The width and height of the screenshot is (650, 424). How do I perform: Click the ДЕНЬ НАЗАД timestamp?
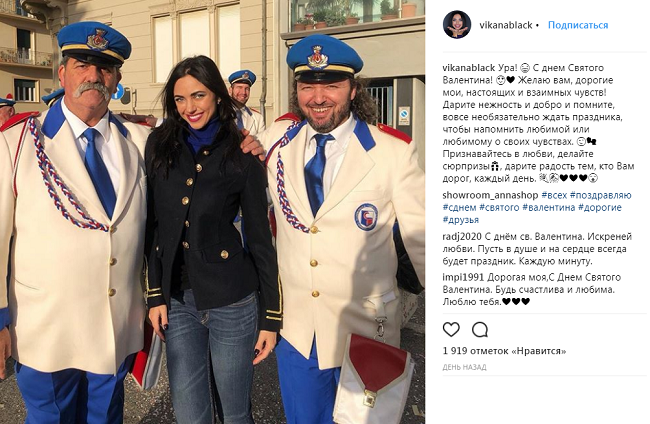click(464, 367)
